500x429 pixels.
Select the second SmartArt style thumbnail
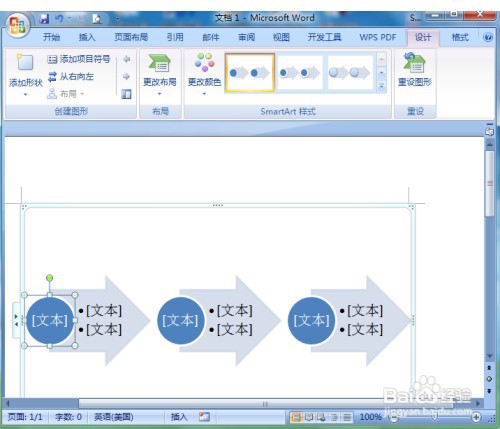[299, 73]
